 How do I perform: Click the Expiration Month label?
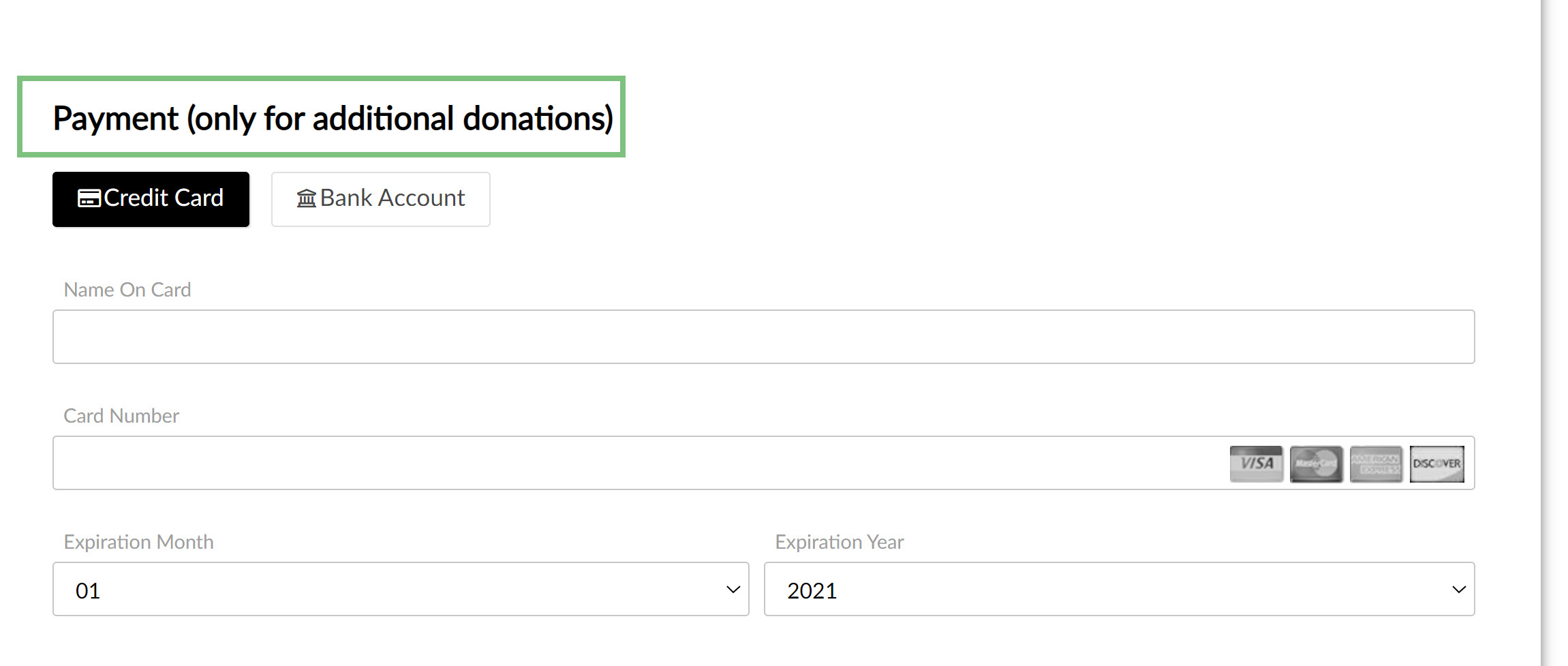pos(138,542)
